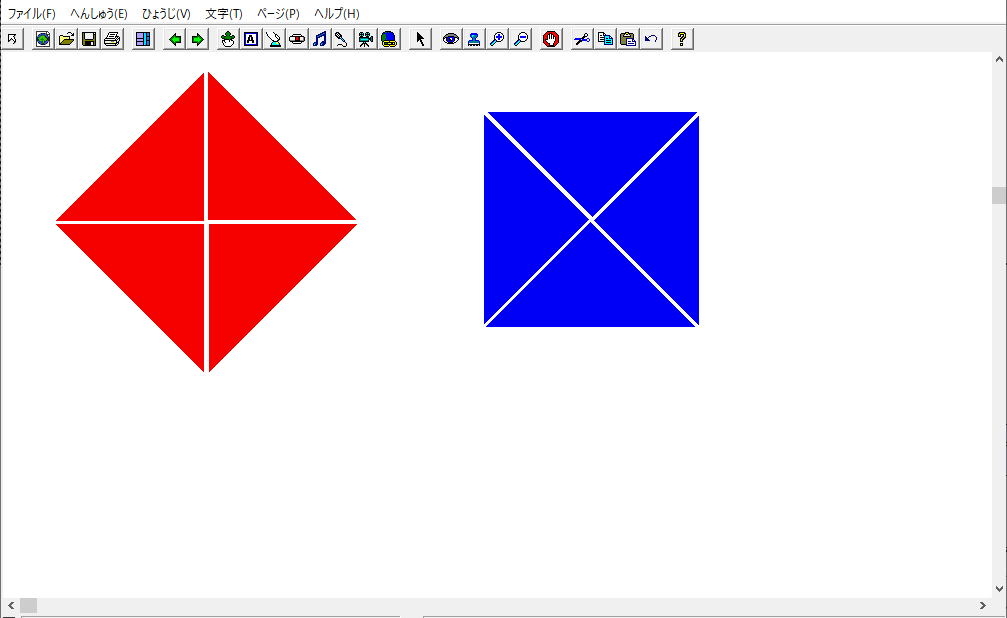Click the zoom out magnifier icon

tap(520, 39)
